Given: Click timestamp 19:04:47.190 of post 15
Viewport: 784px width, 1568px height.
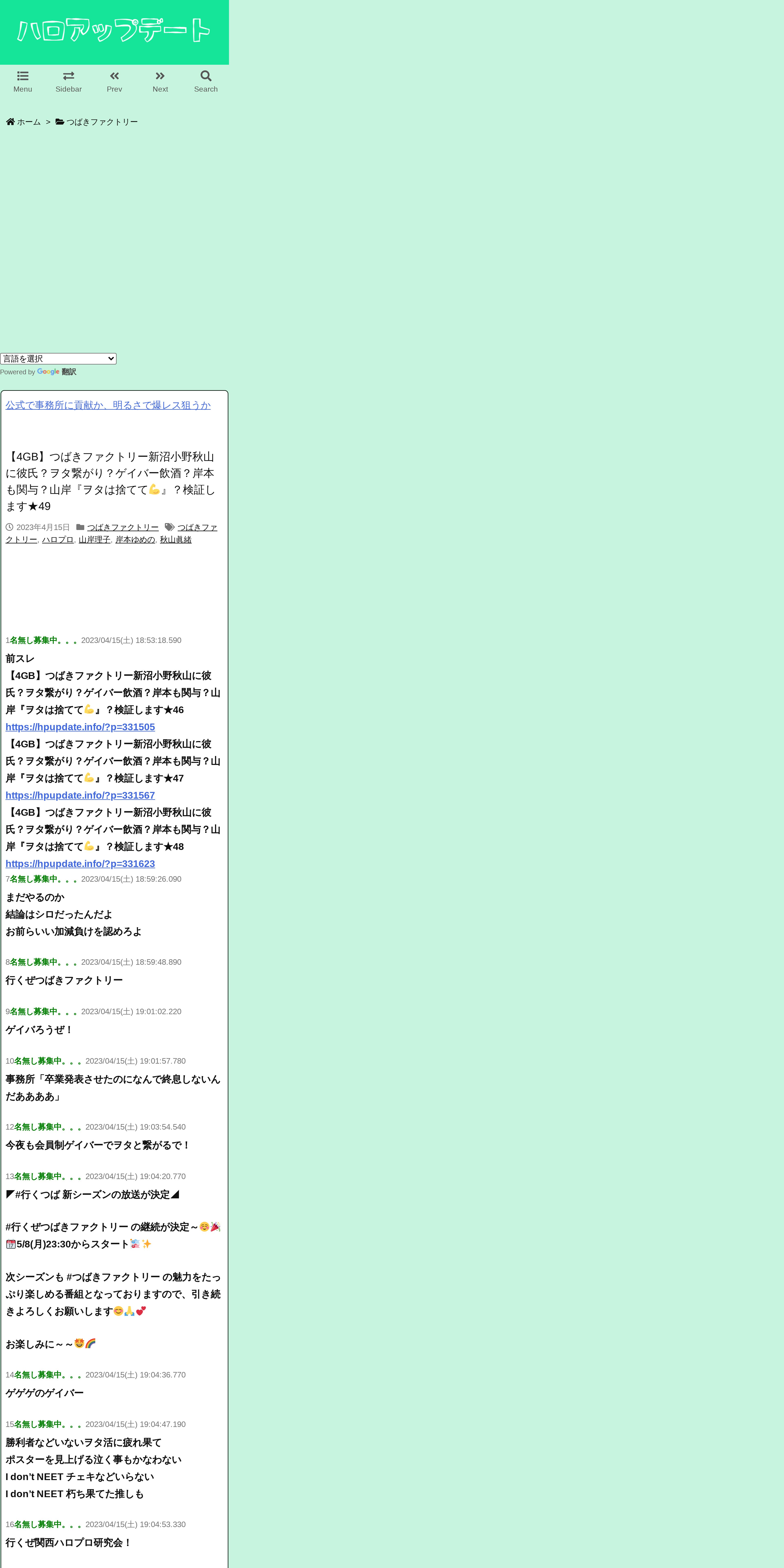Looking at the screenshot, I should point(163,1424).
